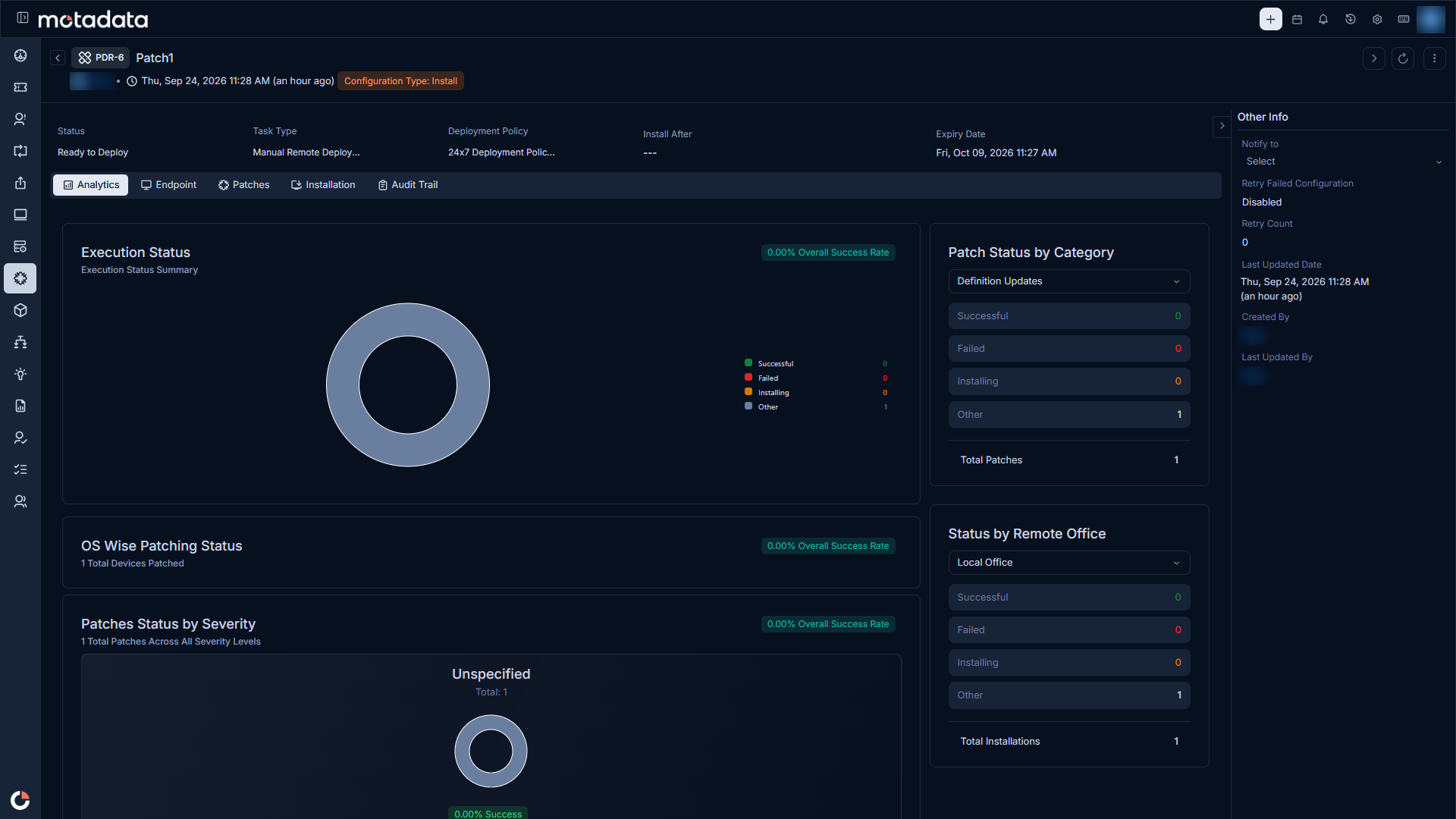Click the Successful legend entry in Execution Status
The width and height of the screenshot is (1456, 819).
816,364
